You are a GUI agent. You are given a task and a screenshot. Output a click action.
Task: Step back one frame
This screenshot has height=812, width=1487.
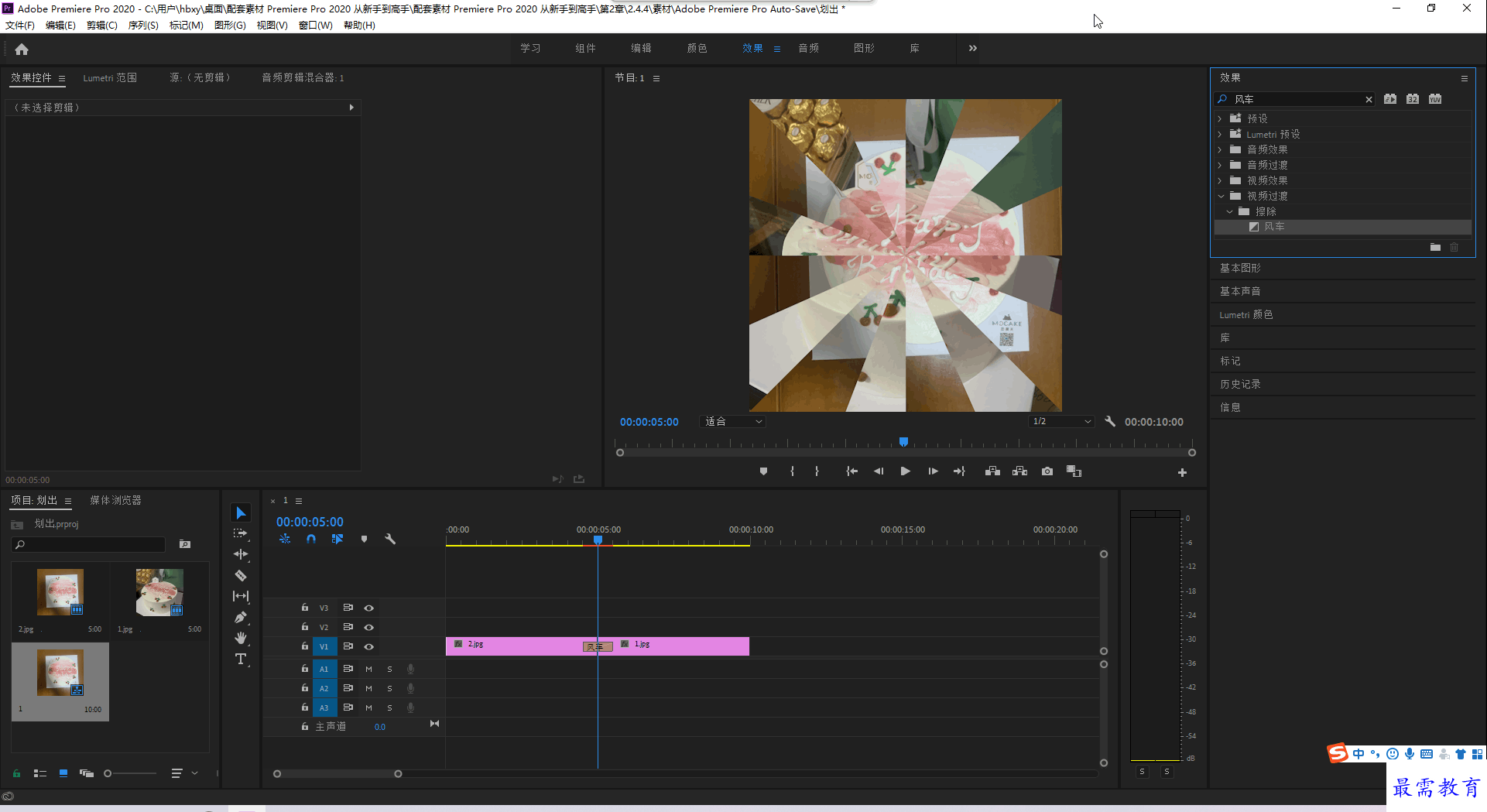[x=879, y=471]
